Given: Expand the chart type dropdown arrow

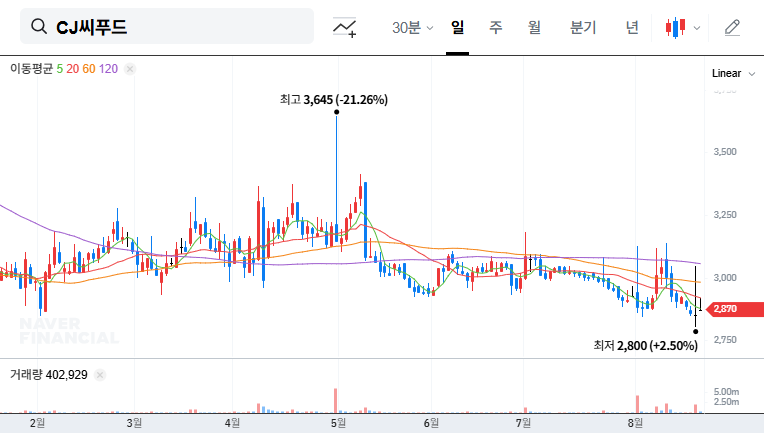Looking at the screenshot, I should (x=697, y=28).
